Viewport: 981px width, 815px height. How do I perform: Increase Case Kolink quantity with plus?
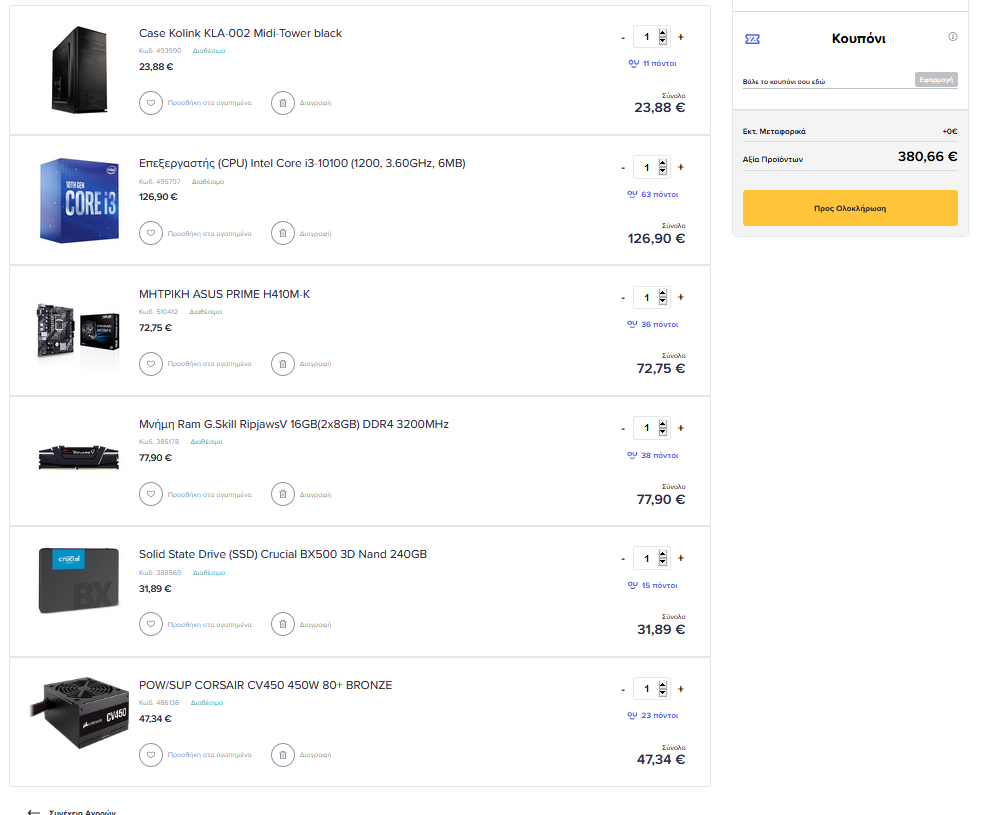[x=681, y=37]
